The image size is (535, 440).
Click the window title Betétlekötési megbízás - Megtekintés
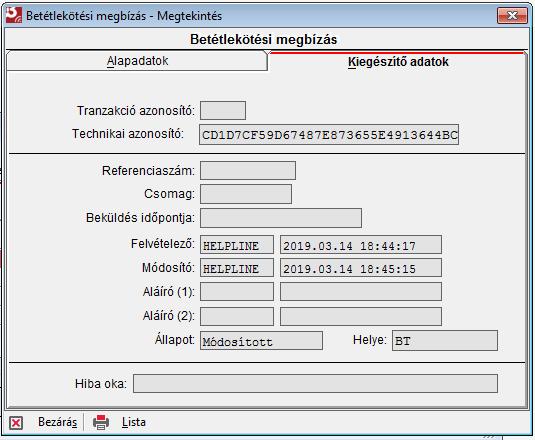tap(124, 16)
